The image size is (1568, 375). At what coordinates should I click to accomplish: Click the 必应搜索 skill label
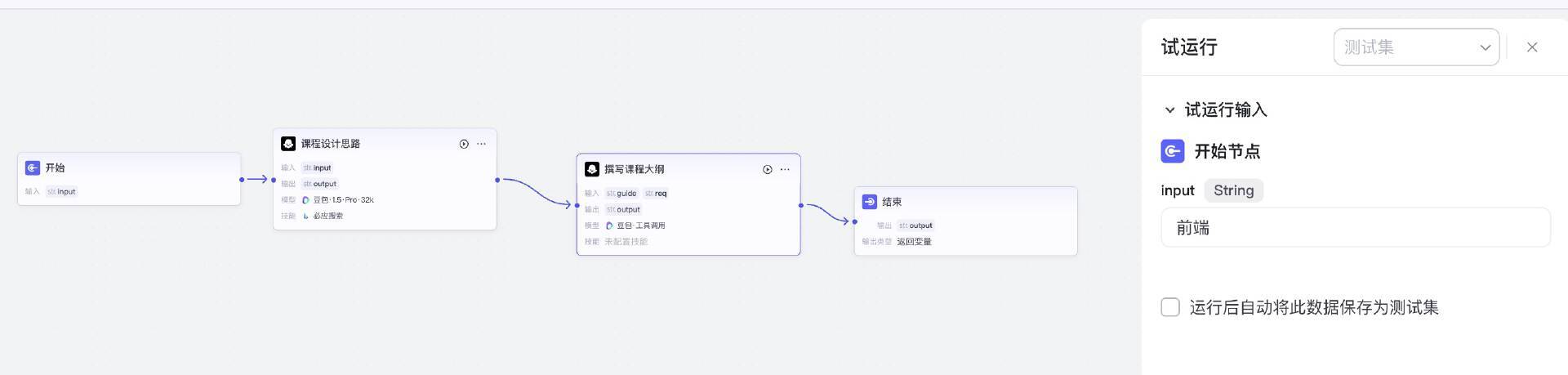(328, 216)
